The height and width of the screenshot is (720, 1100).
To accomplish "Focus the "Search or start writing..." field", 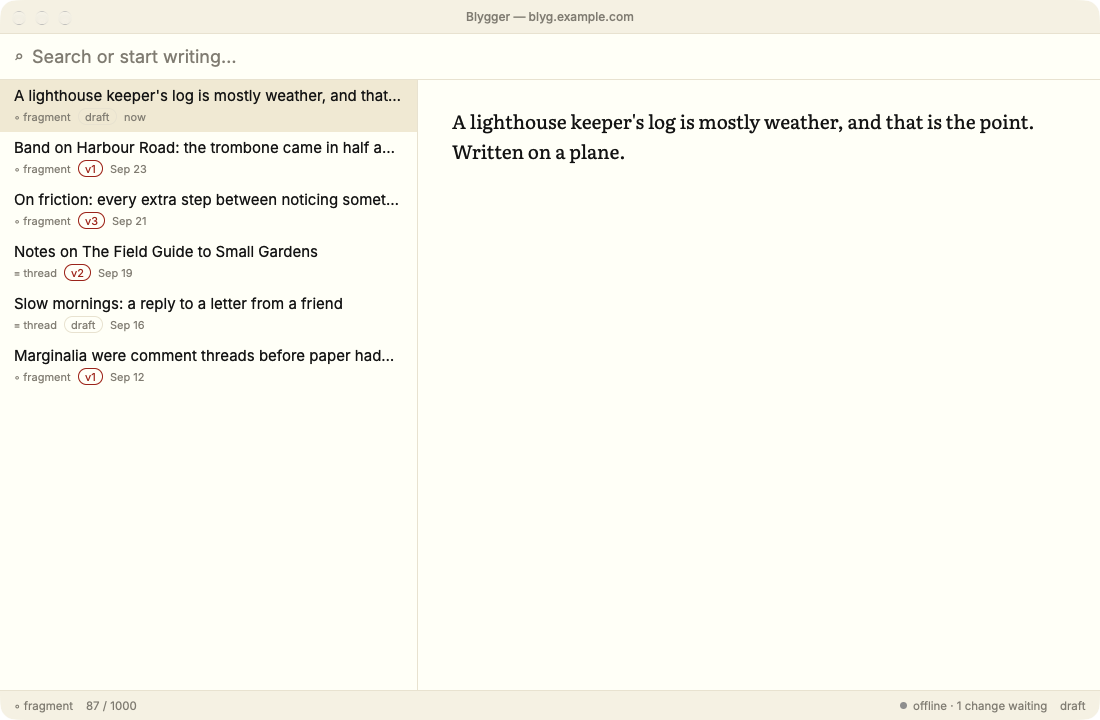I will click(550, 57).
